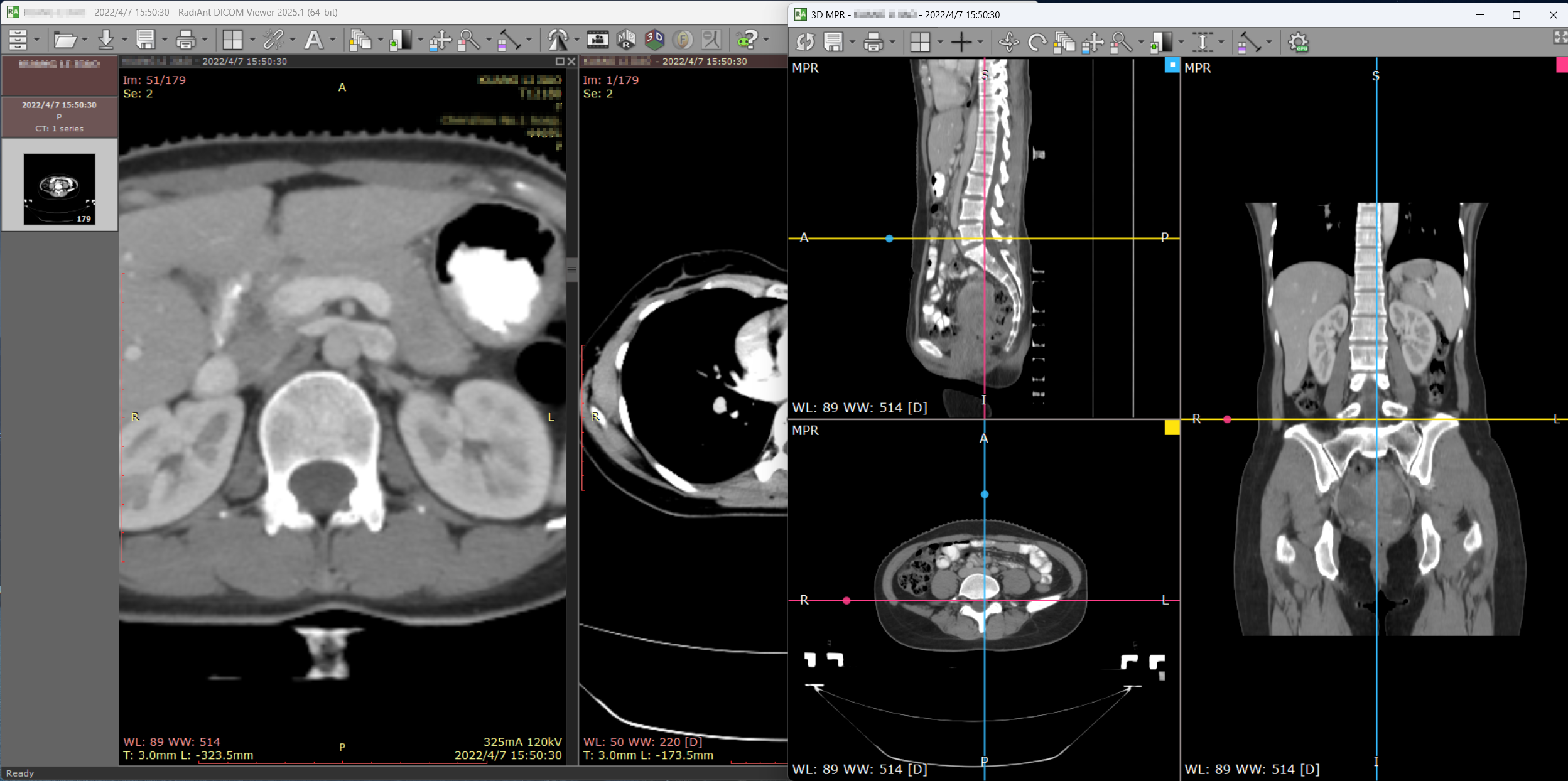The height and width of the screenshot is (781, 1568).
Task: Toggle series synchronization link icon
Action: [x=273, y=40]
